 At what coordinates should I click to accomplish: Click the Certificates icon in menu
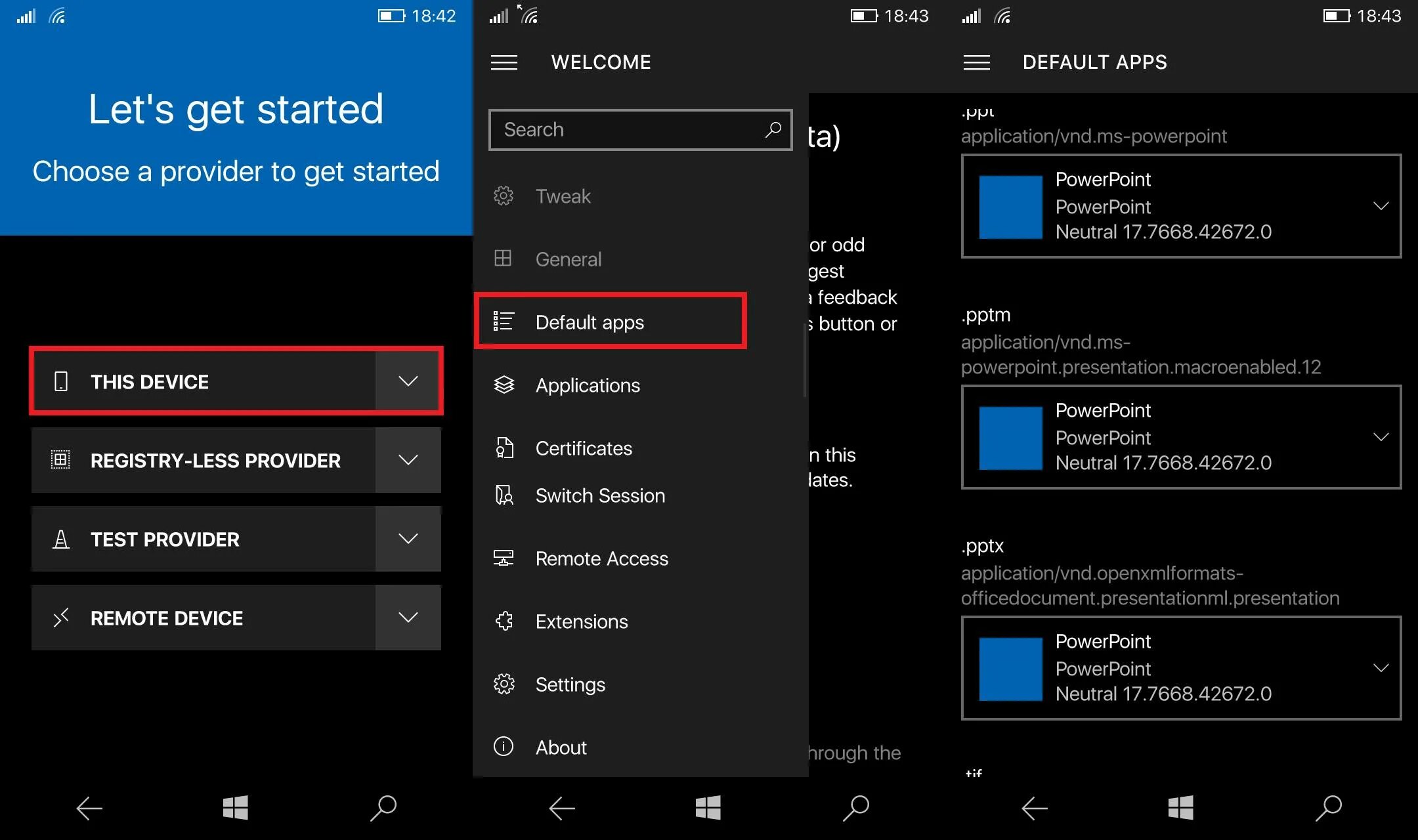point(504,448)
